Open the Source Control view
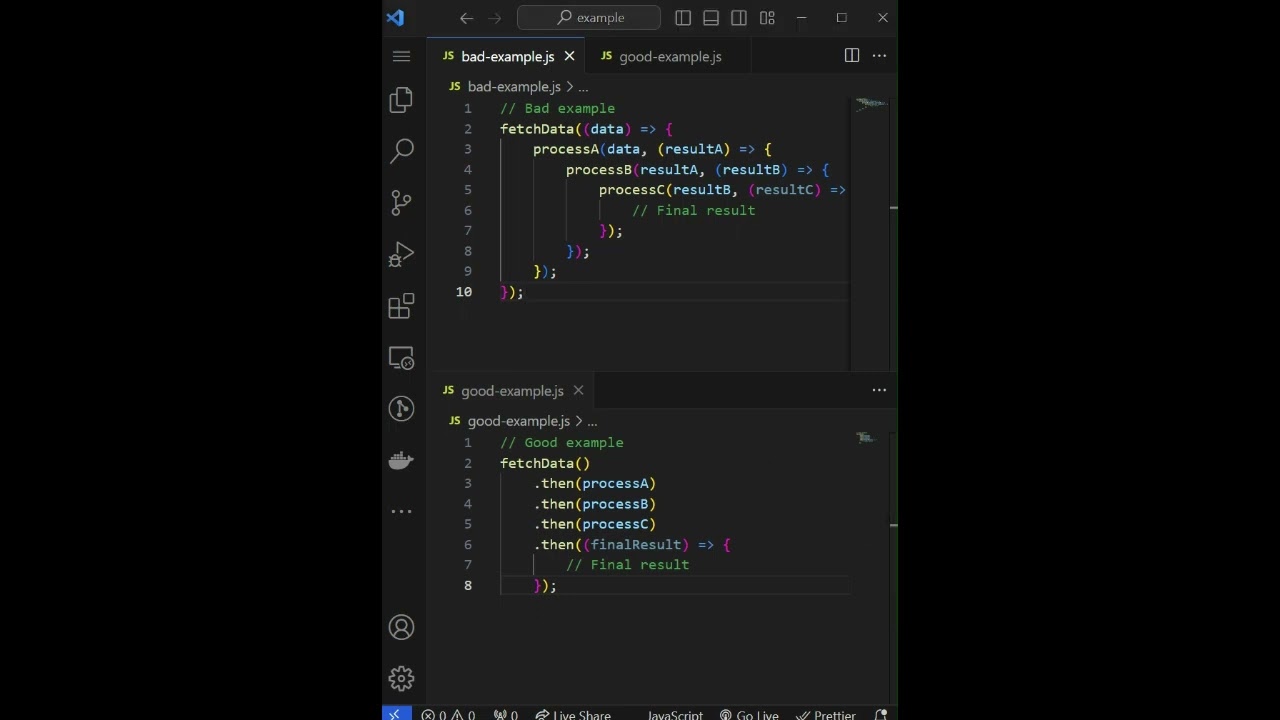 (401, 203)
